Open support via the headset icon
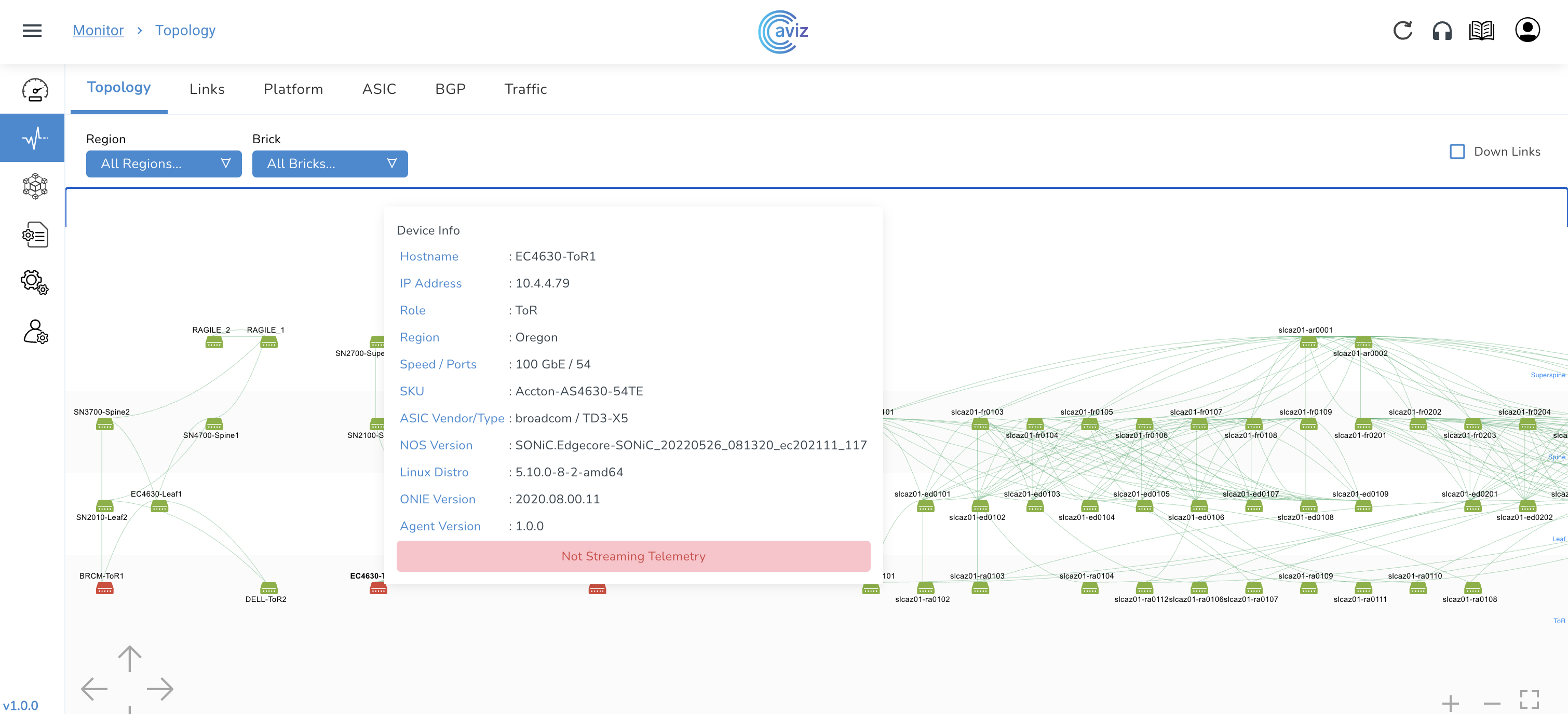1568x714 pixels. click(x=1442, y=31)
